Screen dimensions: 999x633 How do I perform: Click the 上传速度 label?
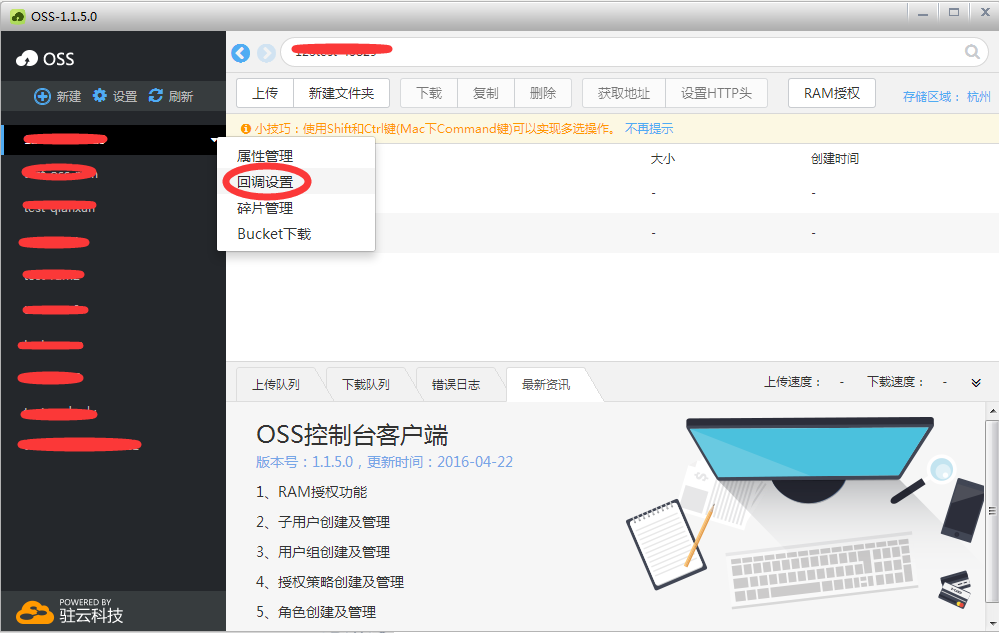click(x=793, y=382)
